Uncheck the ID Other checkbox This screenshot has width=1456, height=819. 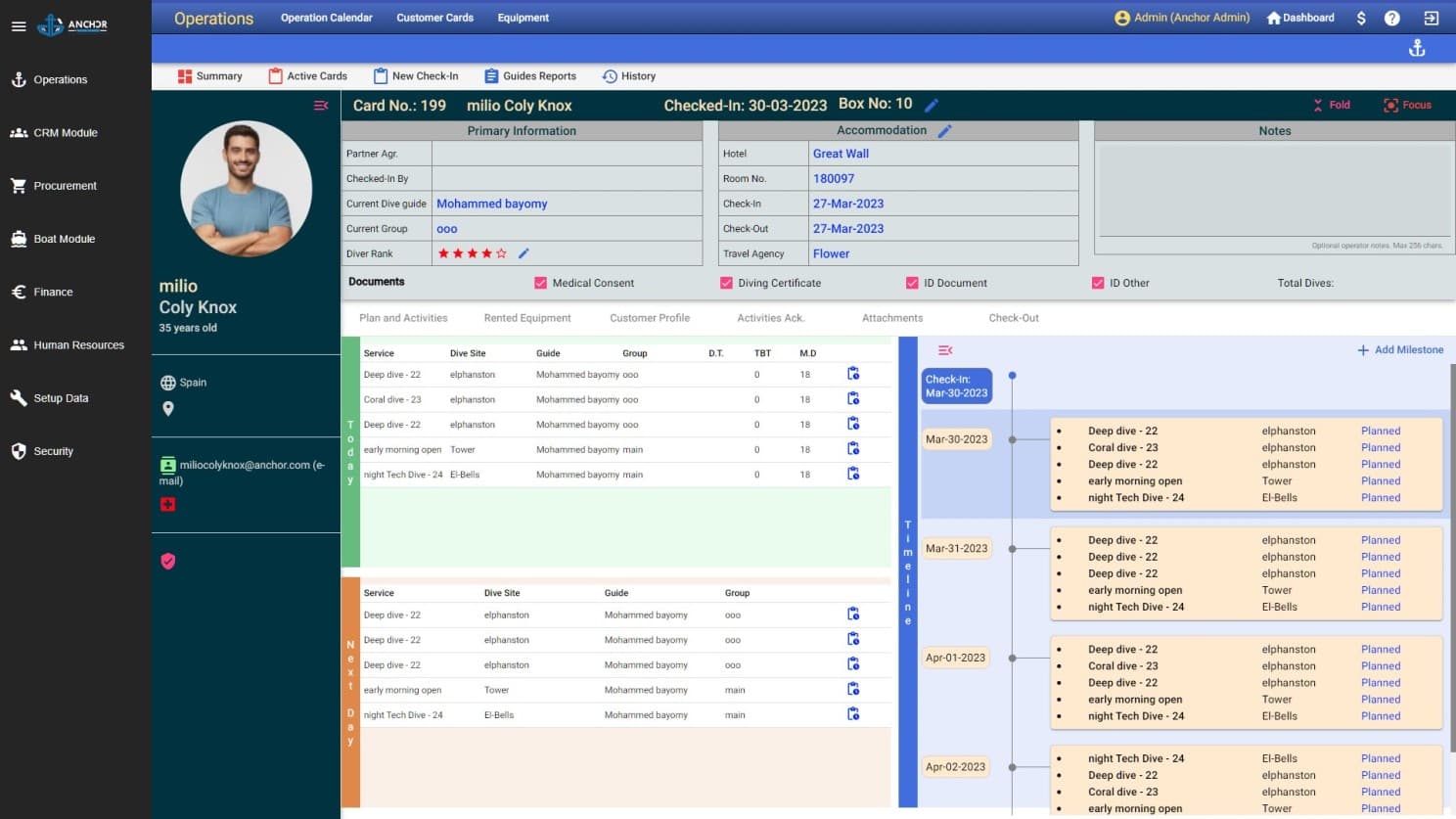[x=1098, y=283]
